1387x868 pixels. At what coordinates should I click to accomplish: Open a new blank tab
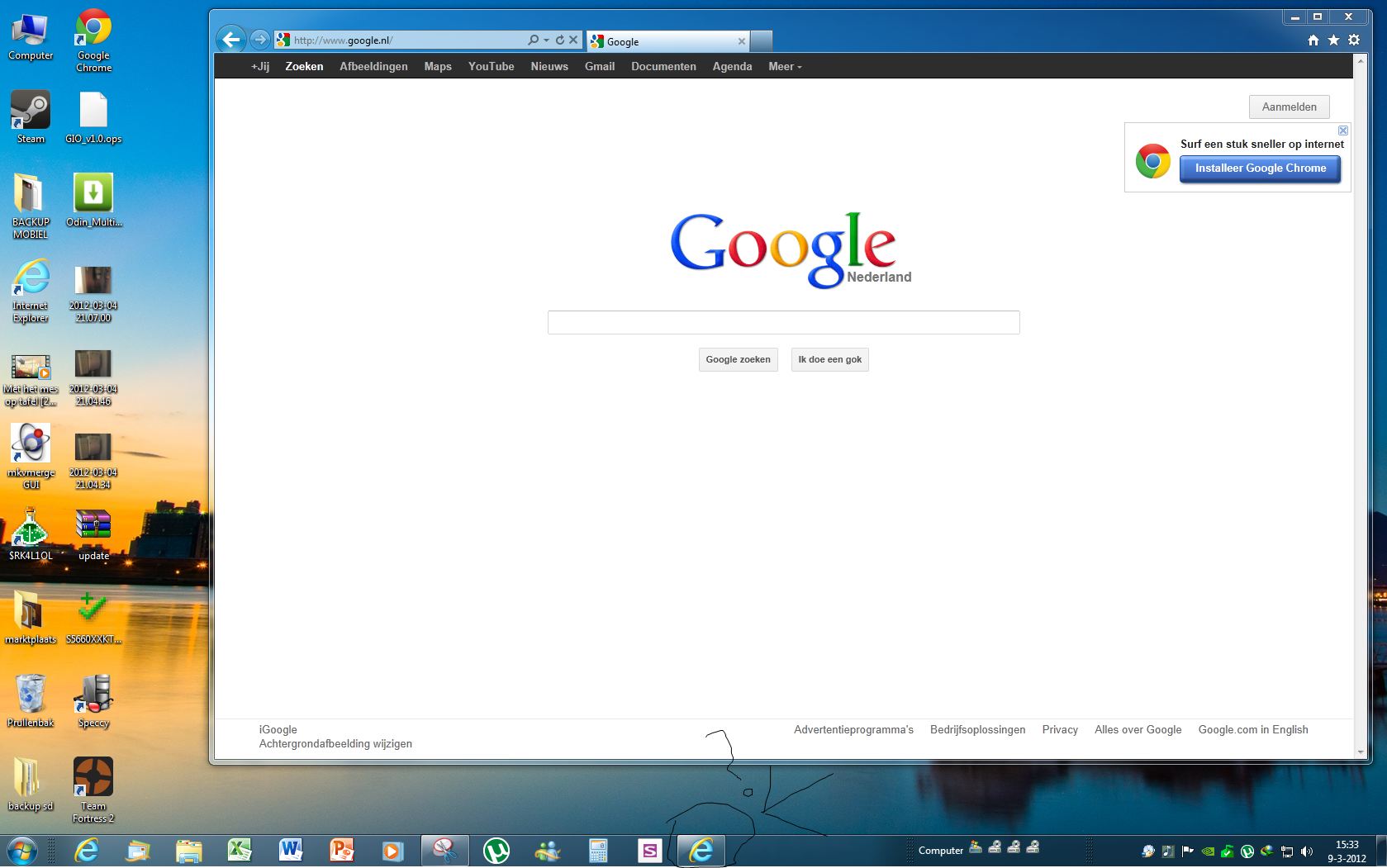(762, 41)
